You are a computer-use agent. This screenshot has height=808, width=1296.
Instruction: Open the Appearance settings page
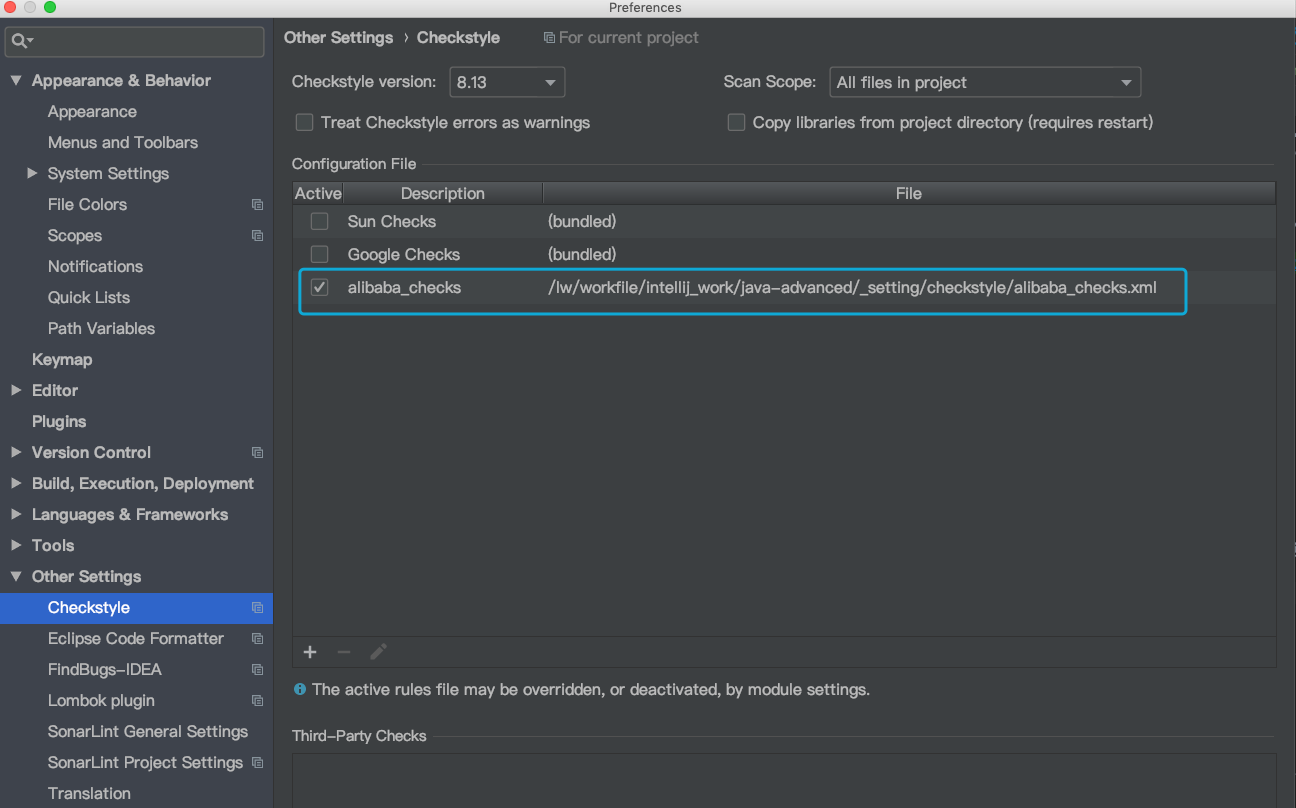pyautogui.click(x=92, y=112)
